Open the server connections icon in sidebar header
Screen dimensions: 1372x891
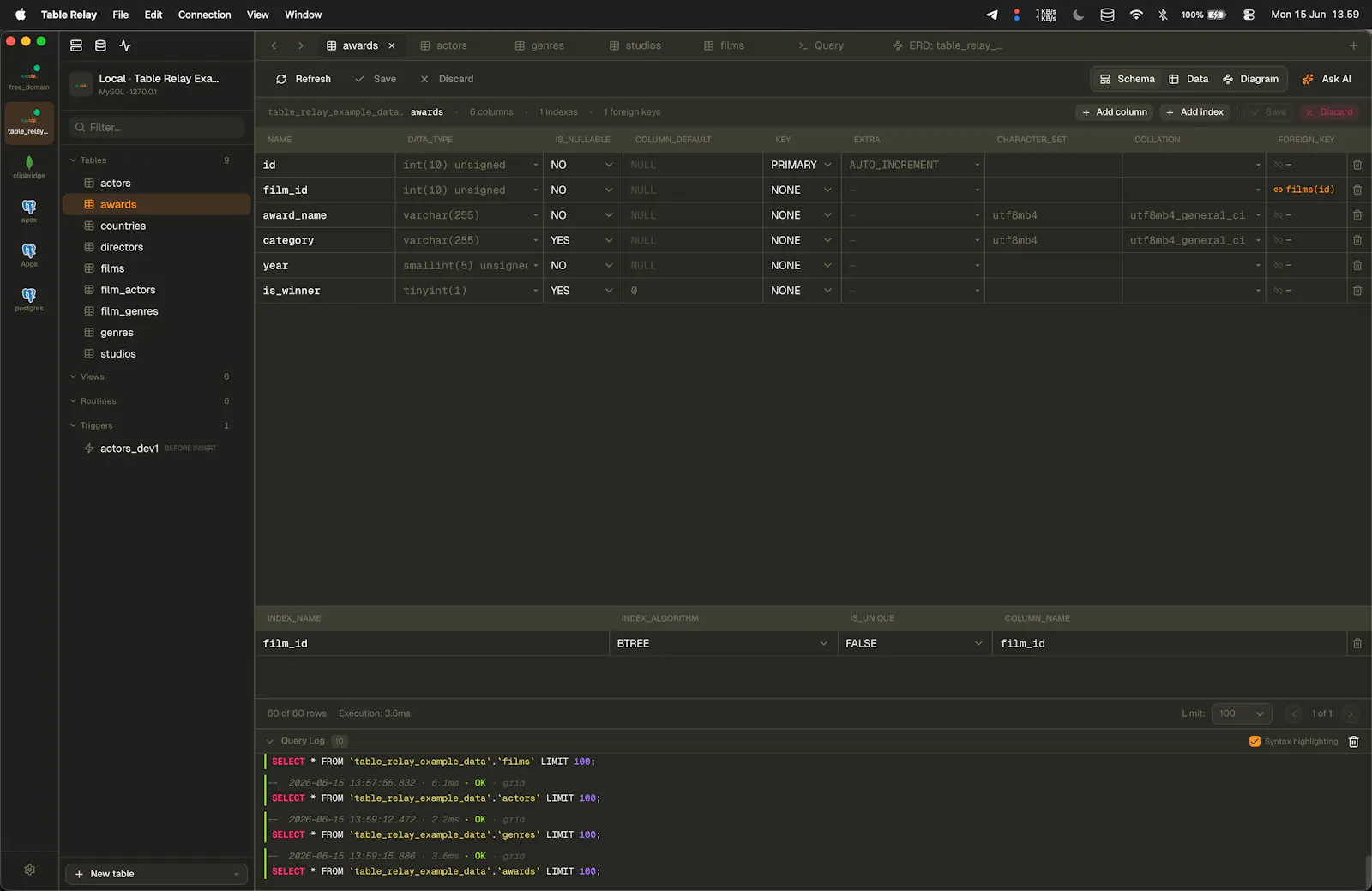point(76,45)
